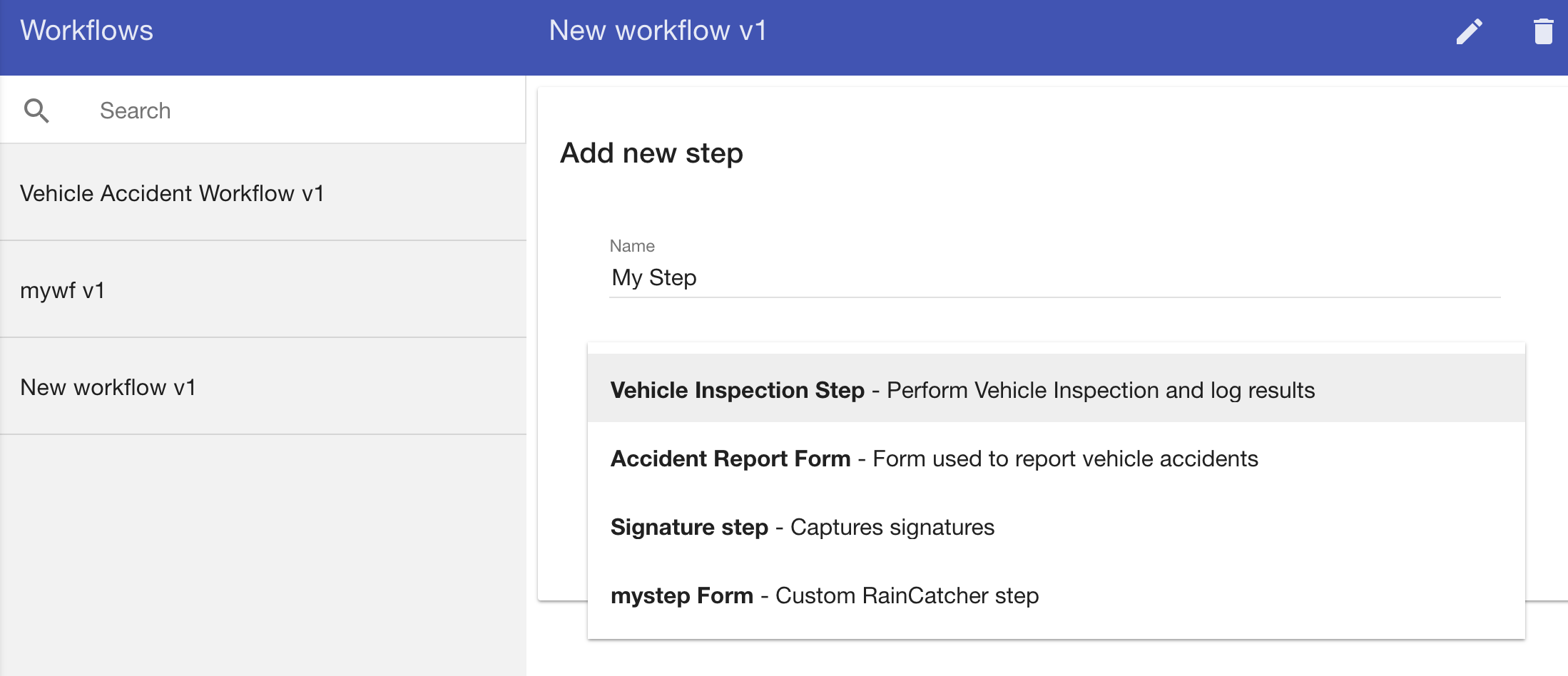Select New workflow v1 in list
The width and height of the screenshot is (1568, 676).
tap(263, 386)
